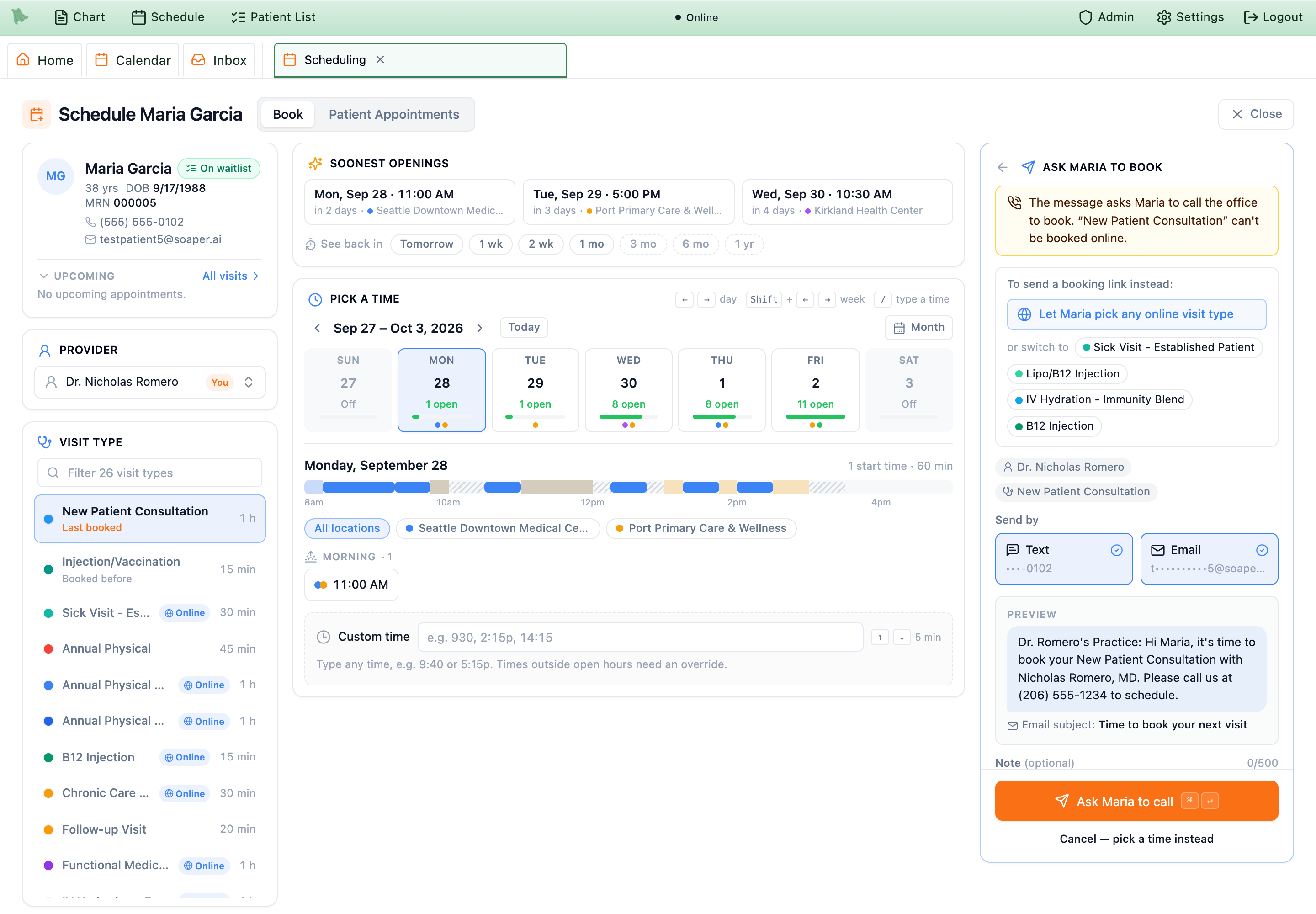The image size is (1316, 914).
Task: Open Patient List in the top bar
Action: pos(273,17)
